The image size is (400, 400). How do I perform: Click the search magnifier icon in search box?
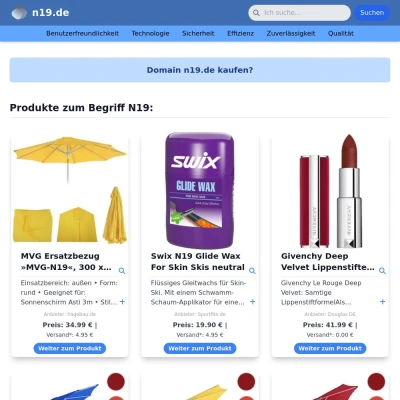pyautogui.click(x=256, y=13)
